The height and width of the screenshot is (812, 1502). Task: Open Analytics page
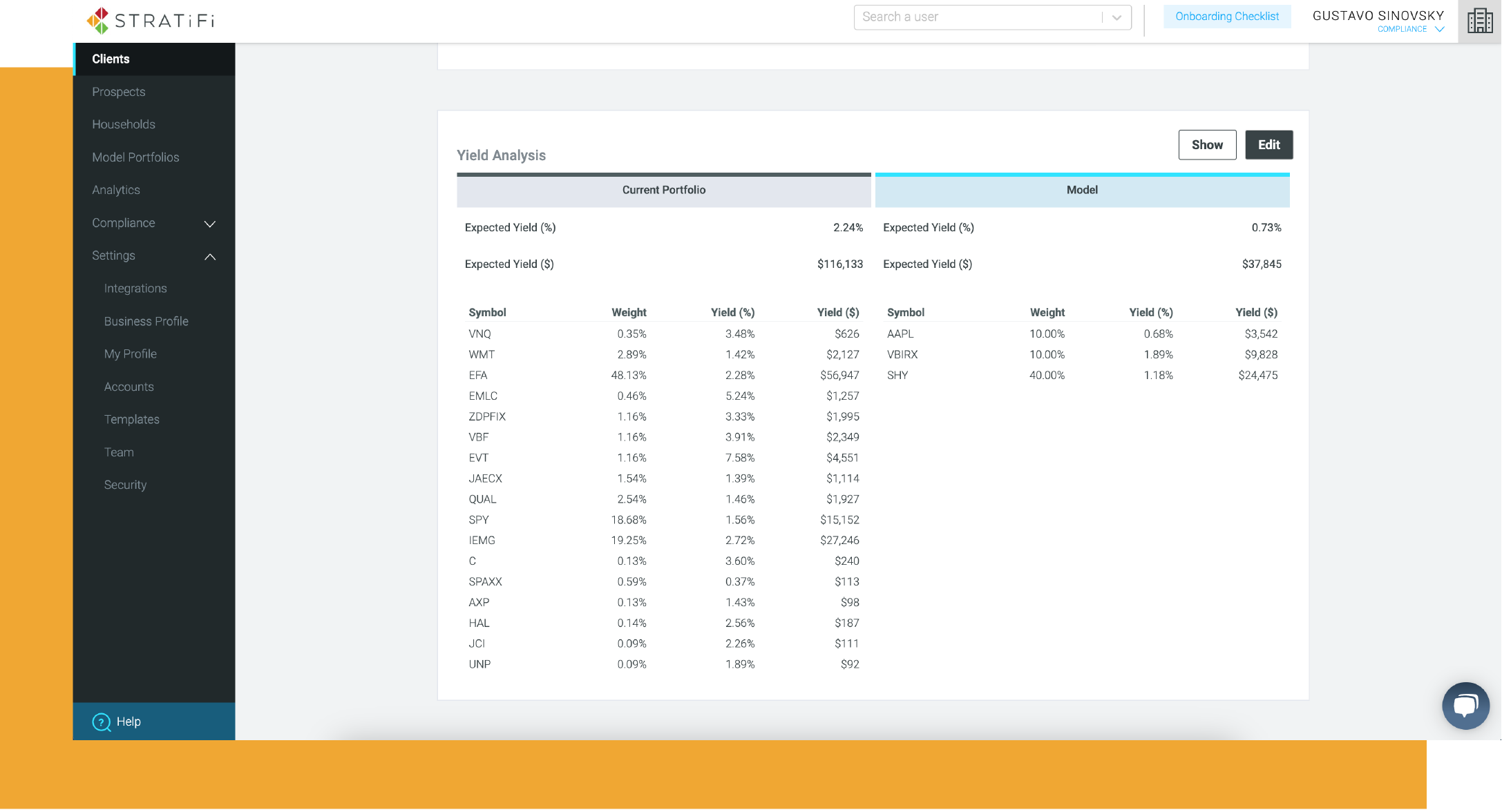pos(116,190)
